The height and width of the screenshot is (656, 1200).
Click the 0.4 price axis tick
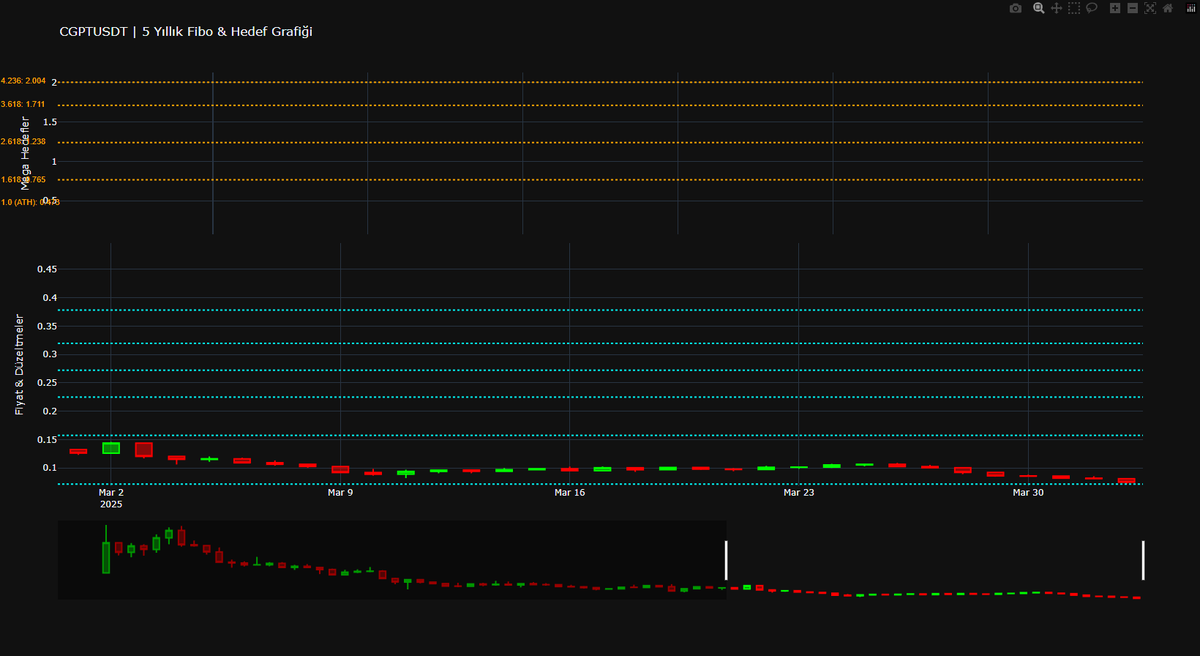click(x=50, y=298)
